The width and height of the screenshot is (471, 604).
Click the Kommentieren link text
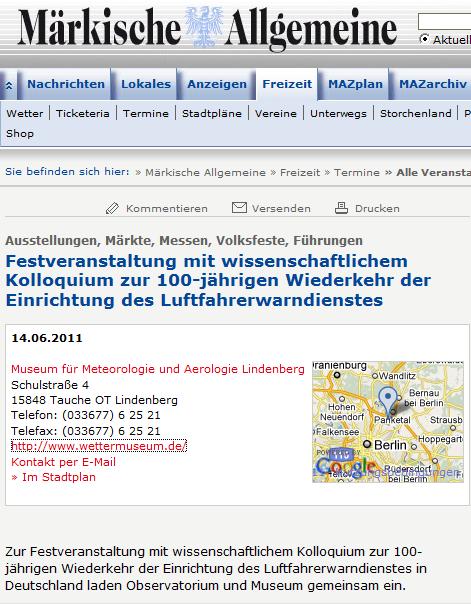pyautogui.click(x=167, y=208)
